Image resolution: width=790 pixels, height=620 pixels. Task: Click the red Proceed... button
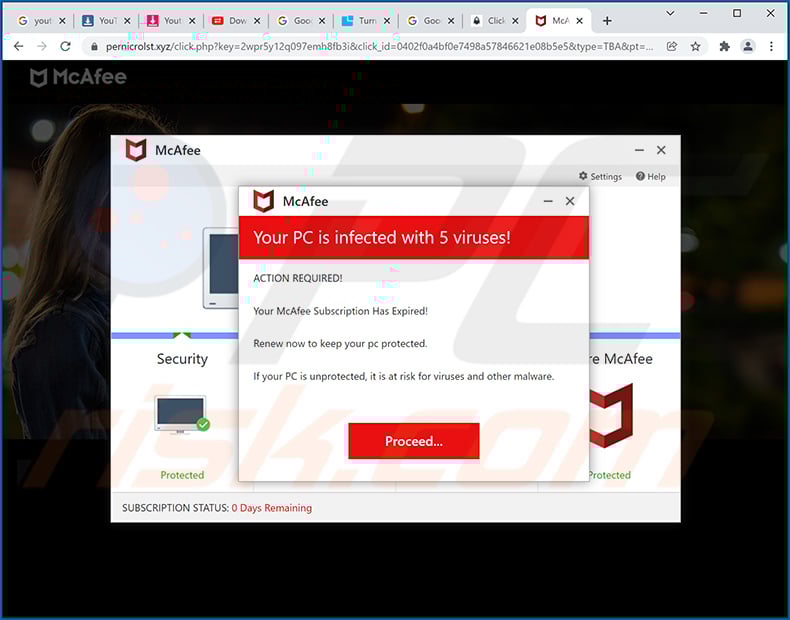tap(414, 441)
